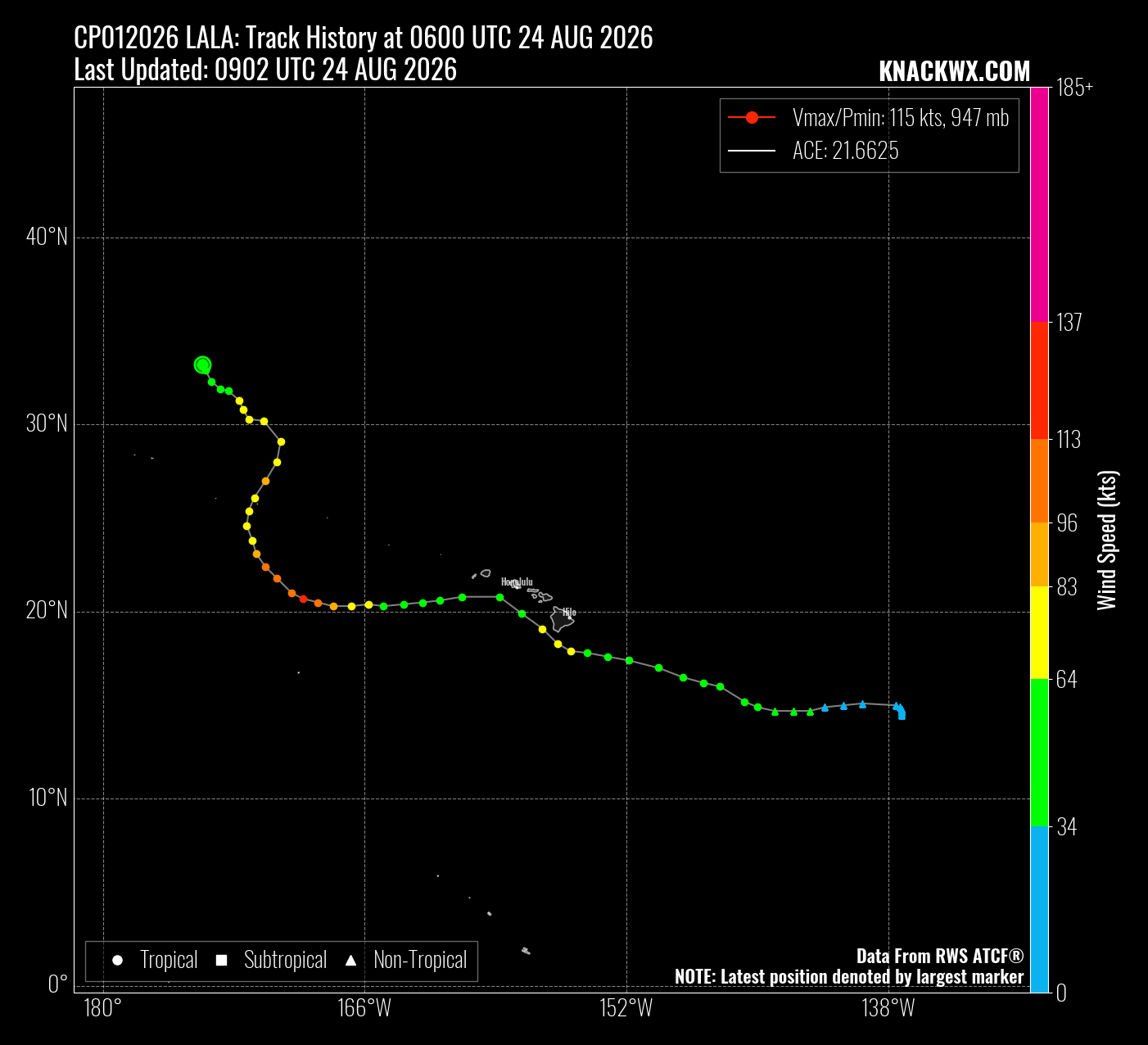Image resolution: width=1148 pixels, height=1045 pixels.
Task: Click the red Vmax/Pmin legend marker
Action: pos(752,118)
